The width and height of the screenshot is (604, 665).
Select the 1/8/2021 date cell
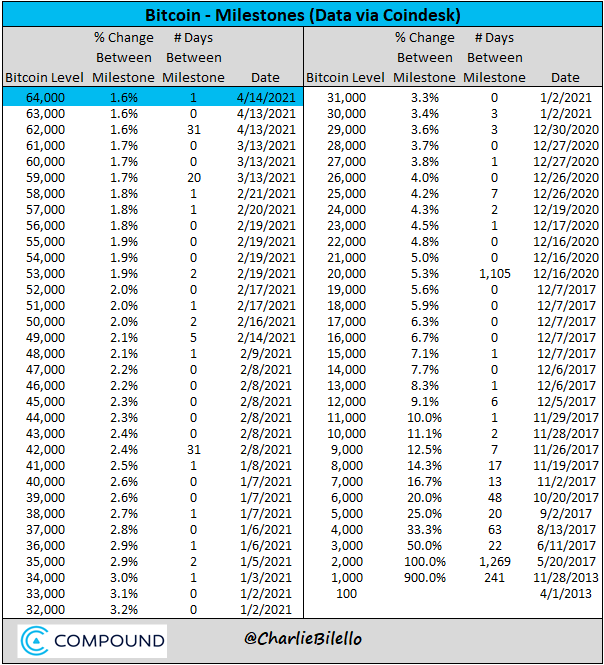tap(266, 466)
